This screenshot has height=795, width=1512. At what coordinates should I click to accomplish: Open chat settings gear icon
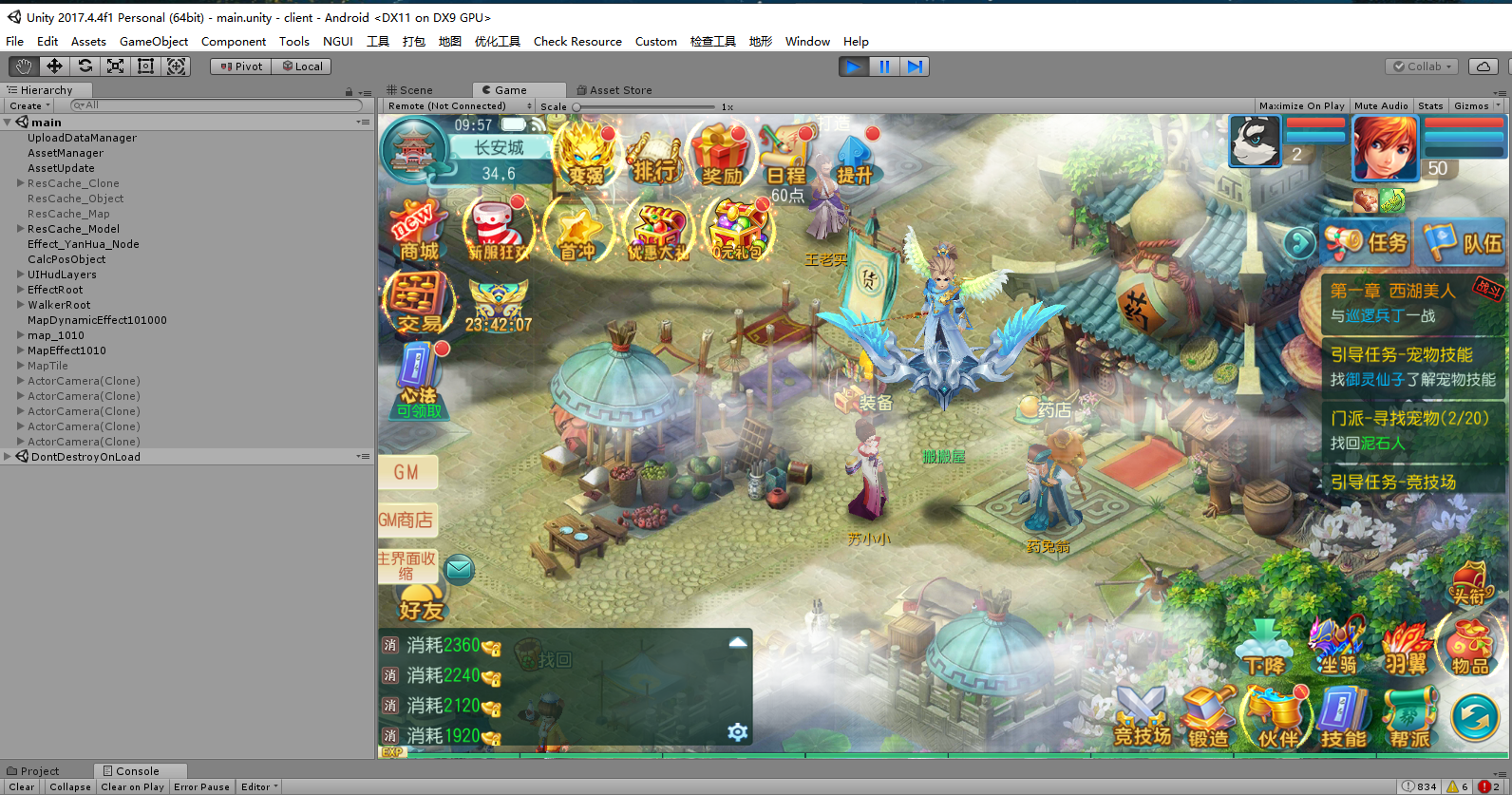[x=737, y=732]
